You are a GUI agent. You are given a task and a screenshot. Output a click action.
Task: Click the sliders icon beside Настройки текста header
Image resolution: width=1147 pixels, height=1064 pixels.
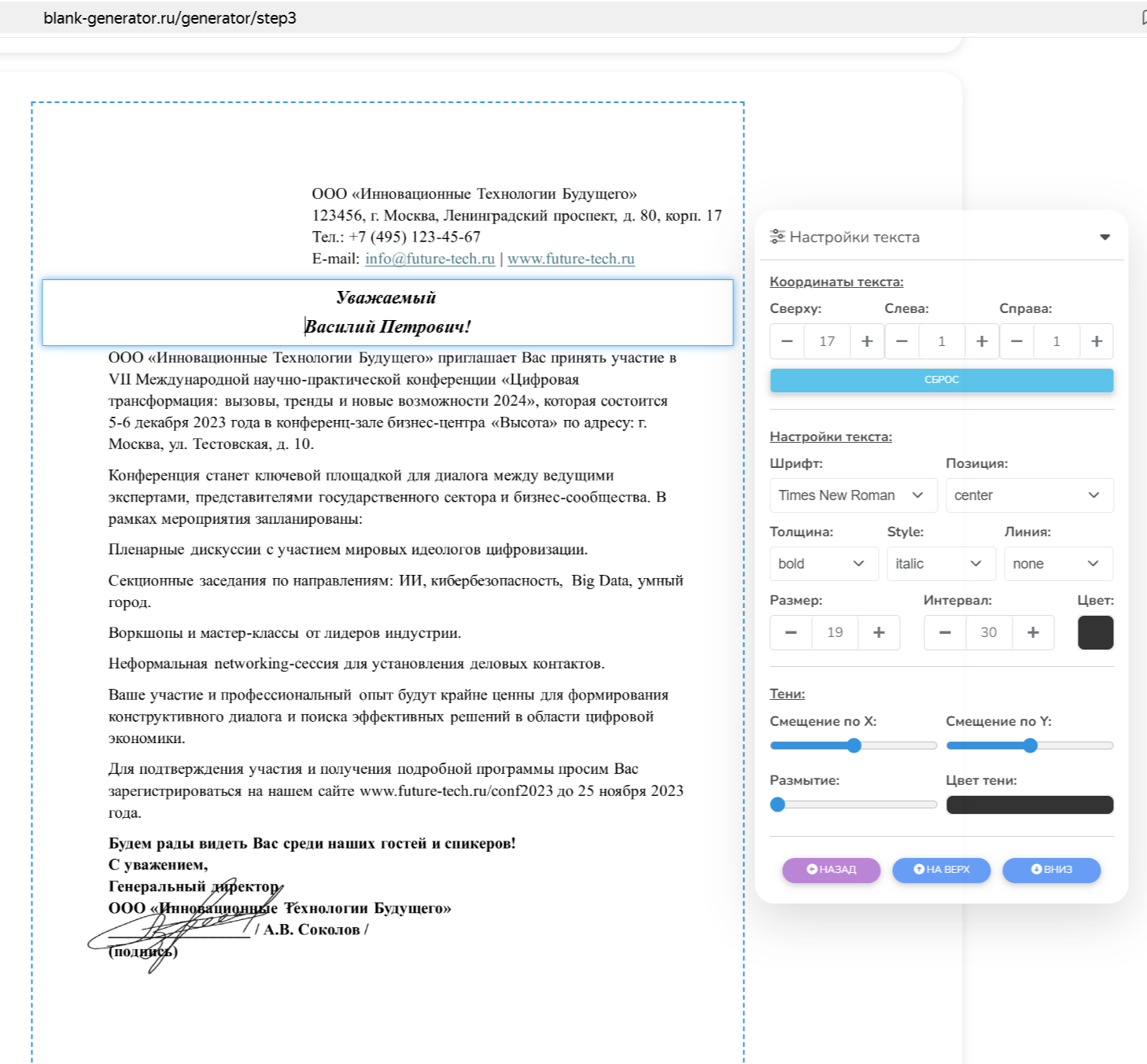[777, 235]
